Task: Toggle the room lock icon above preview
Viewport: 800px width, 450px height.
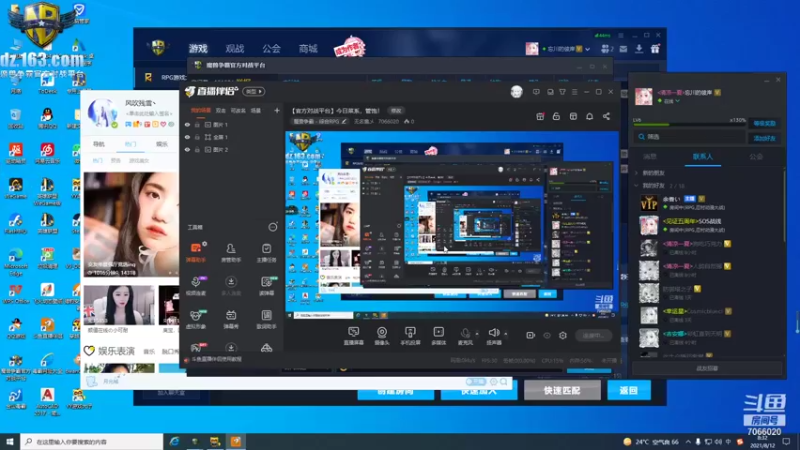Action: click(556, 116)
